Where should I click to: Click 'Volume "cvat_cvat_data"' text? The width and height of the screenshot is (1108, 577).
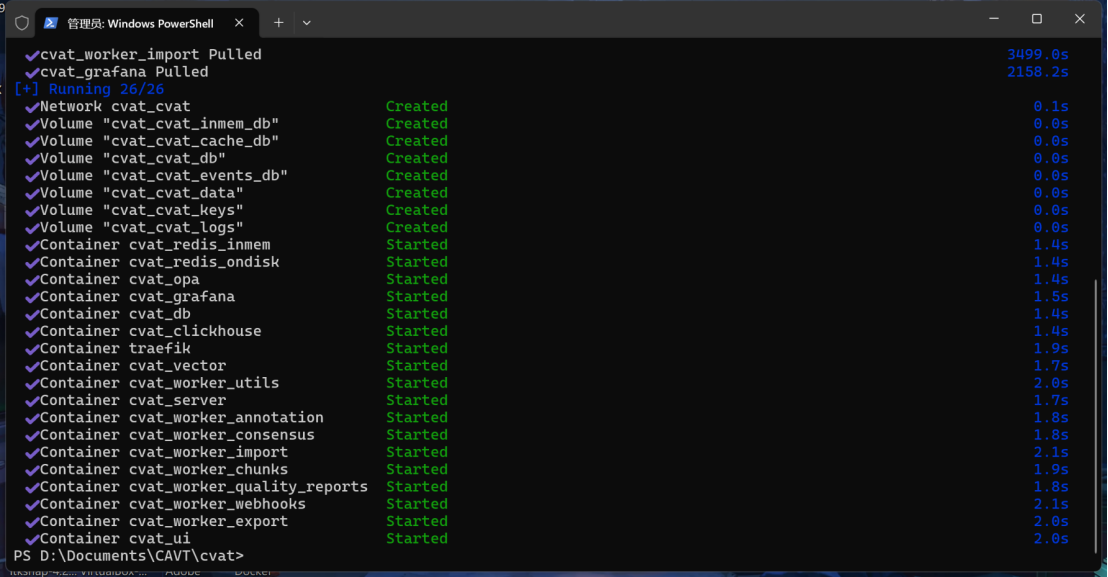pyautogui.click(x=141, y=193)
